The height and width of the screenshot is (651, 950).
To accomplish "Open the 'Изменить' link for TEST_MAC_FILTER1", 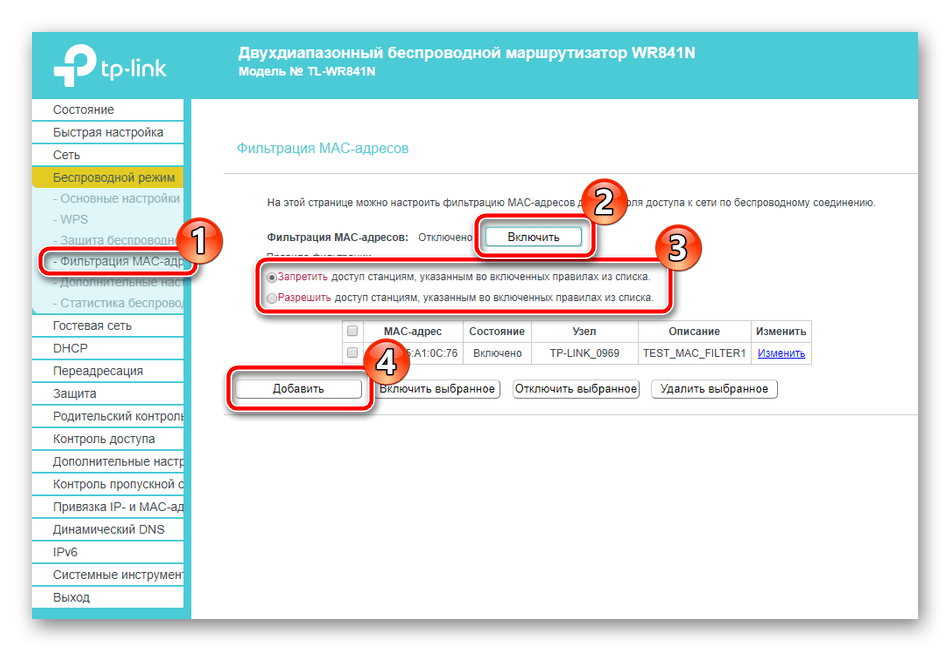I will click(780, 353).
